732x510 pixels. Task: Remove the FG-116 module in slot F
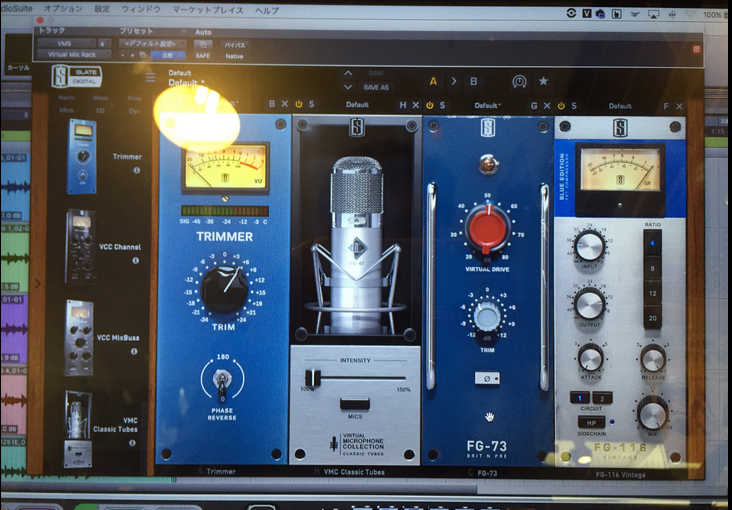679,106
